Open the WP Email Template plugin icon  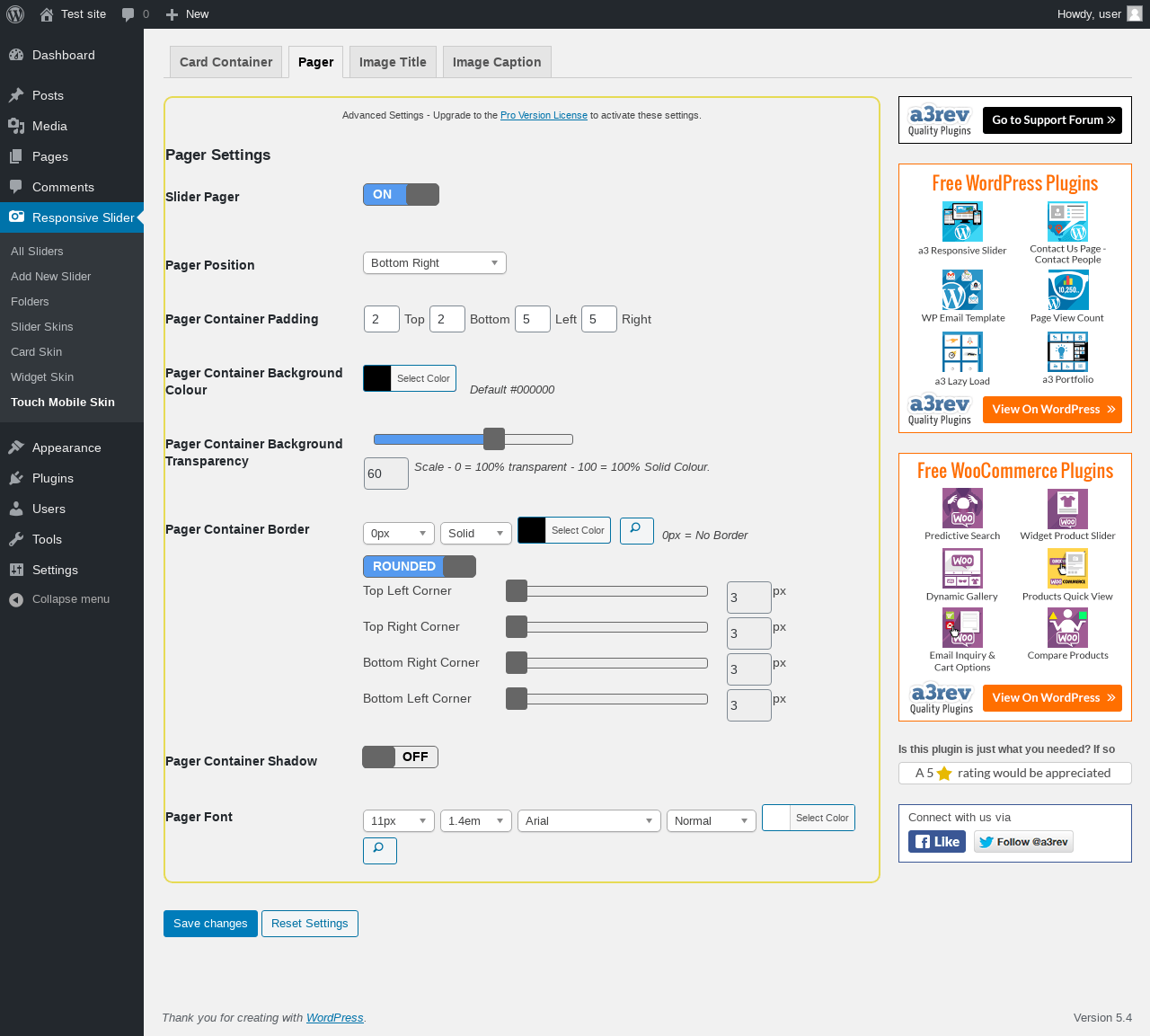pos(962,290)
